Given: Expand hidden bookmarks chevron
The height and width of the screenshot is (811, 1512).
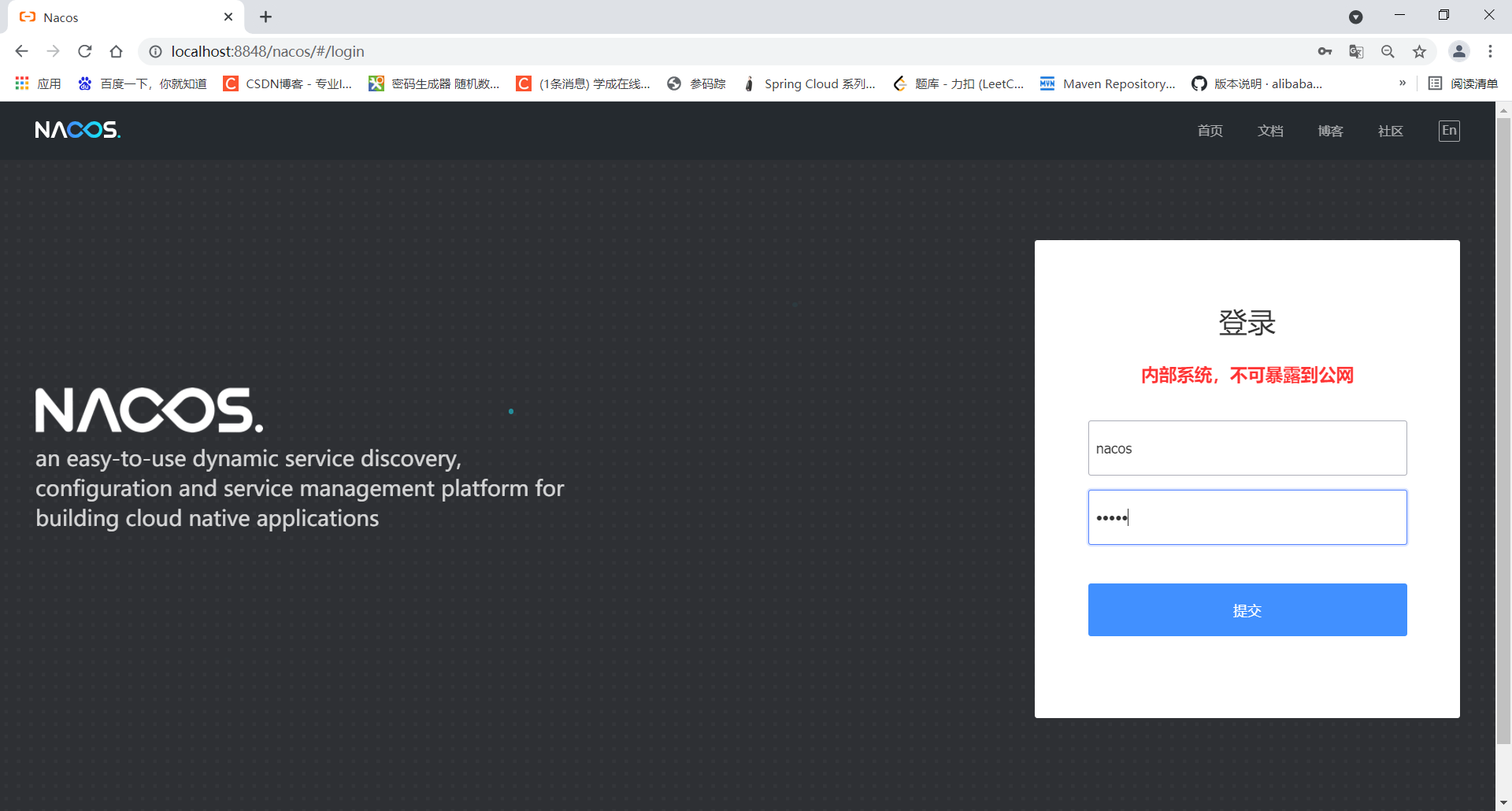Looking at the screenshot, I should (1403, 83).
